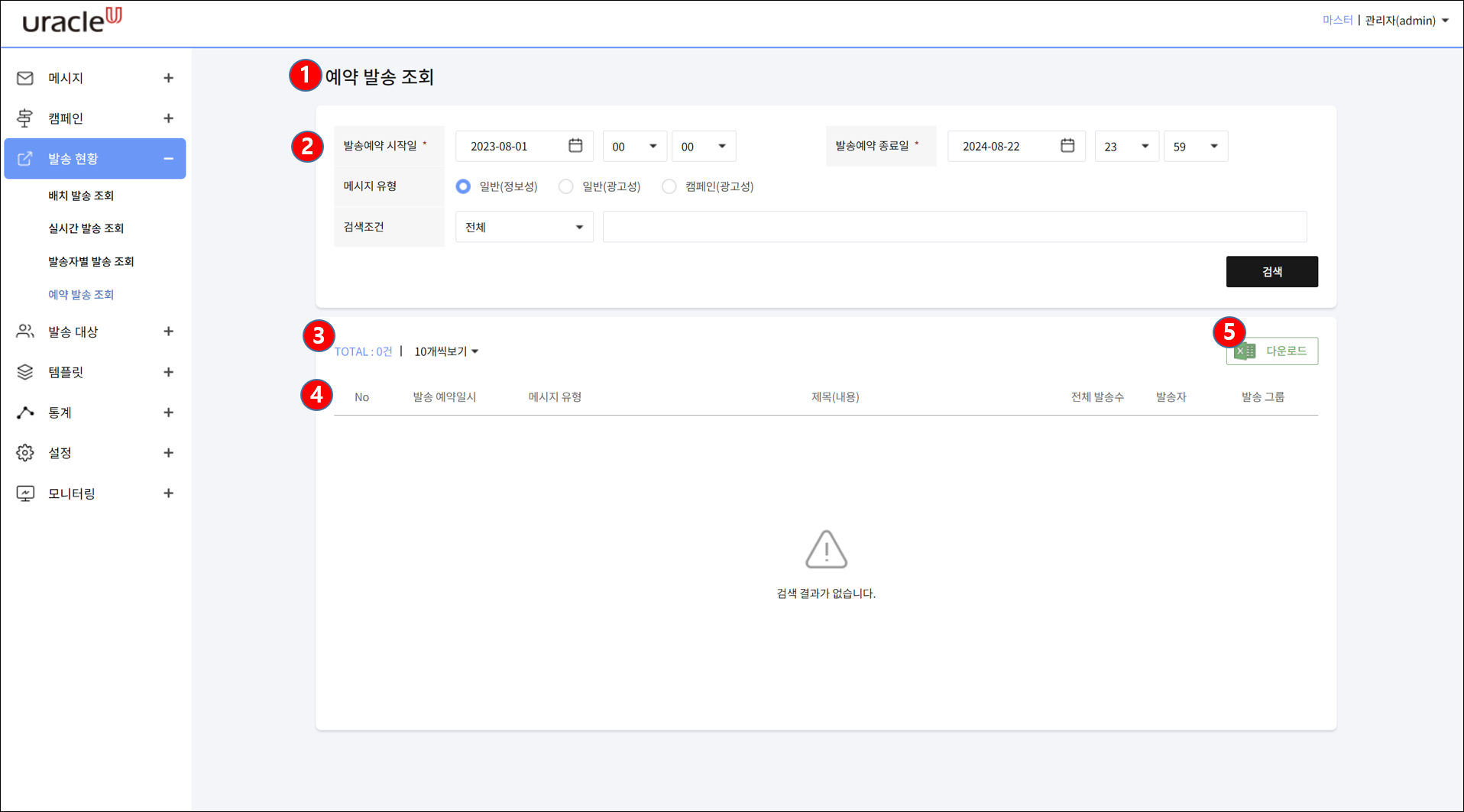Viewport: 1464px width, 812px height.
Task: Click the 제목(내용) column header
Action: pyautogui.click(x=835, y=397)
